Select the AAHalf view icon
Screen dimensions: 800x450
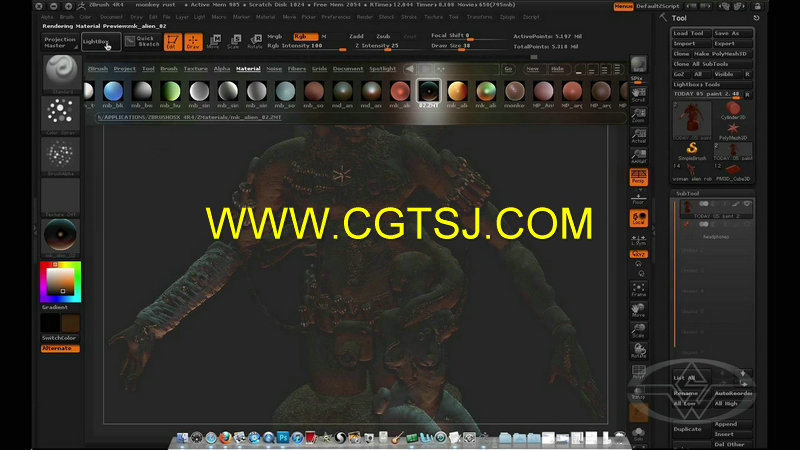[x=638, y=156]
